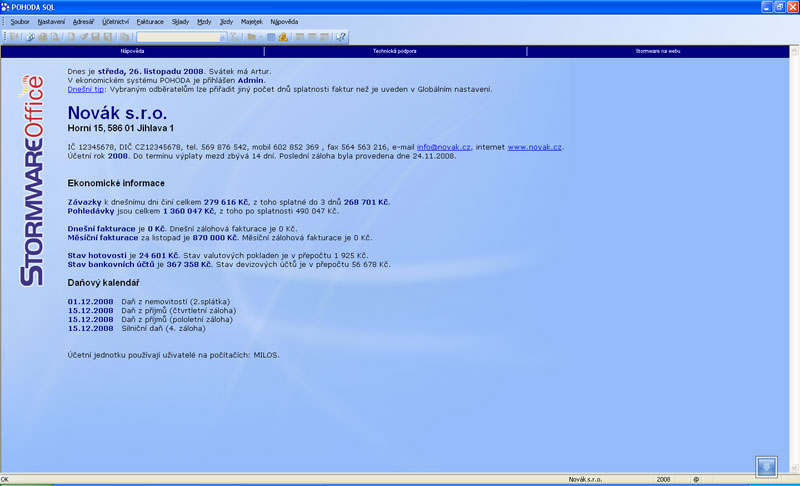
Task: Open the Účetnictví menu
Action: point(115,22)
